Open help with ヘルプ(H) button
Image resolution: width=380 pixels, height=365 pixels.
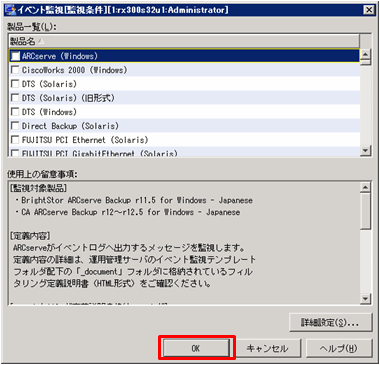pyautogui.click(x=339, y=349)
